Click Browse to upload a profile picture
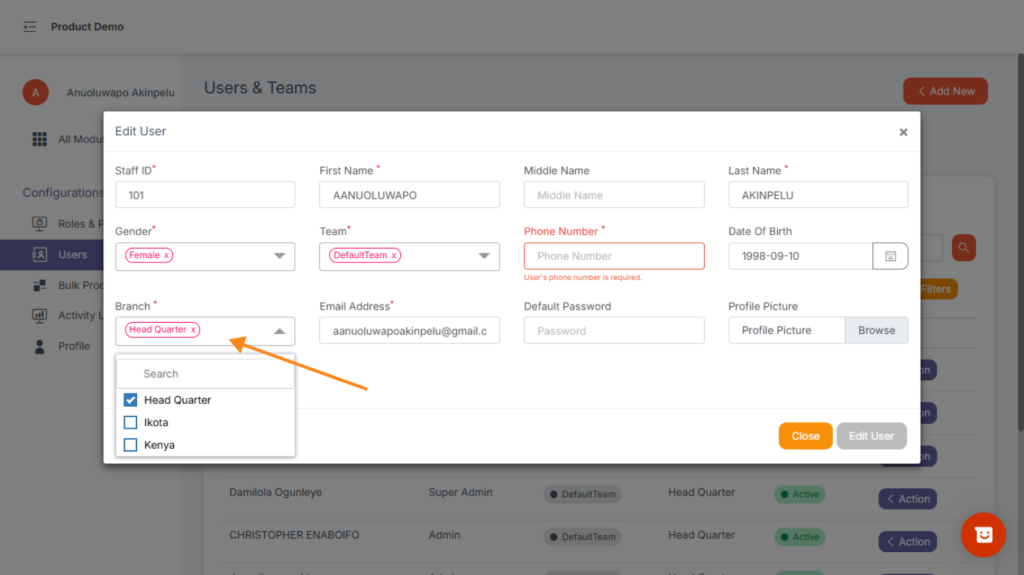Screen dimensions: 1024x575 pyautogui.click(x=876, y=331)
